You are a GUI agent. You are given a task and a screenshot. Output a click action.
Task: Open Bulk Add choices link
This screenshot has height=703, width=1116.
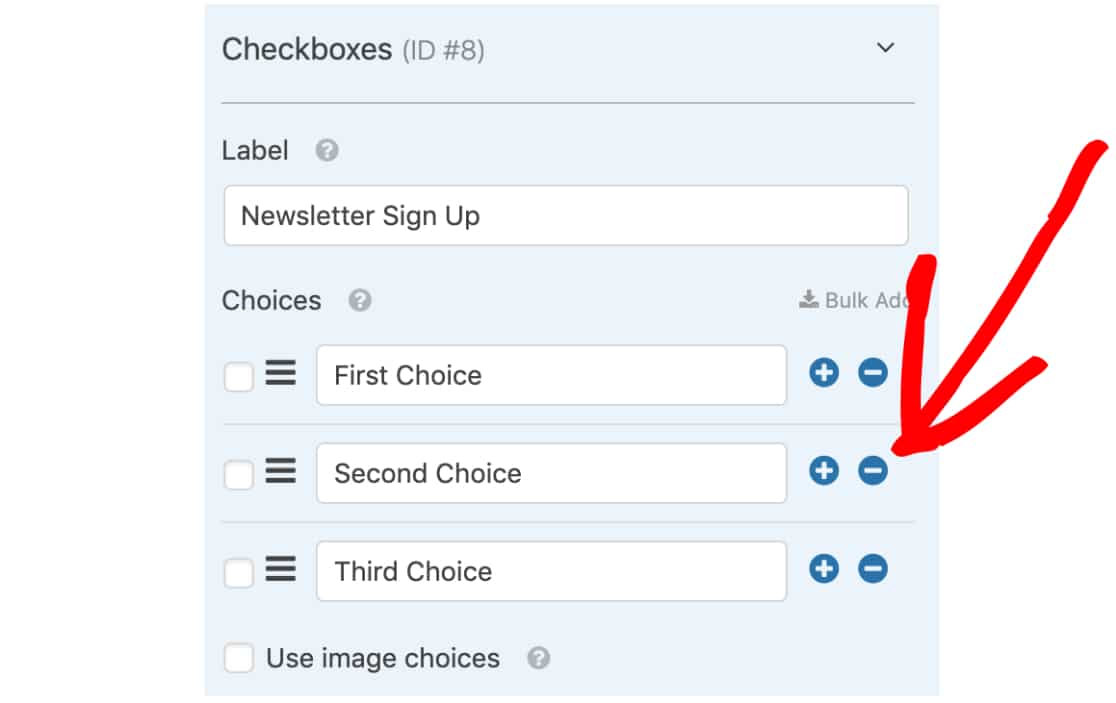click(854, 300)
